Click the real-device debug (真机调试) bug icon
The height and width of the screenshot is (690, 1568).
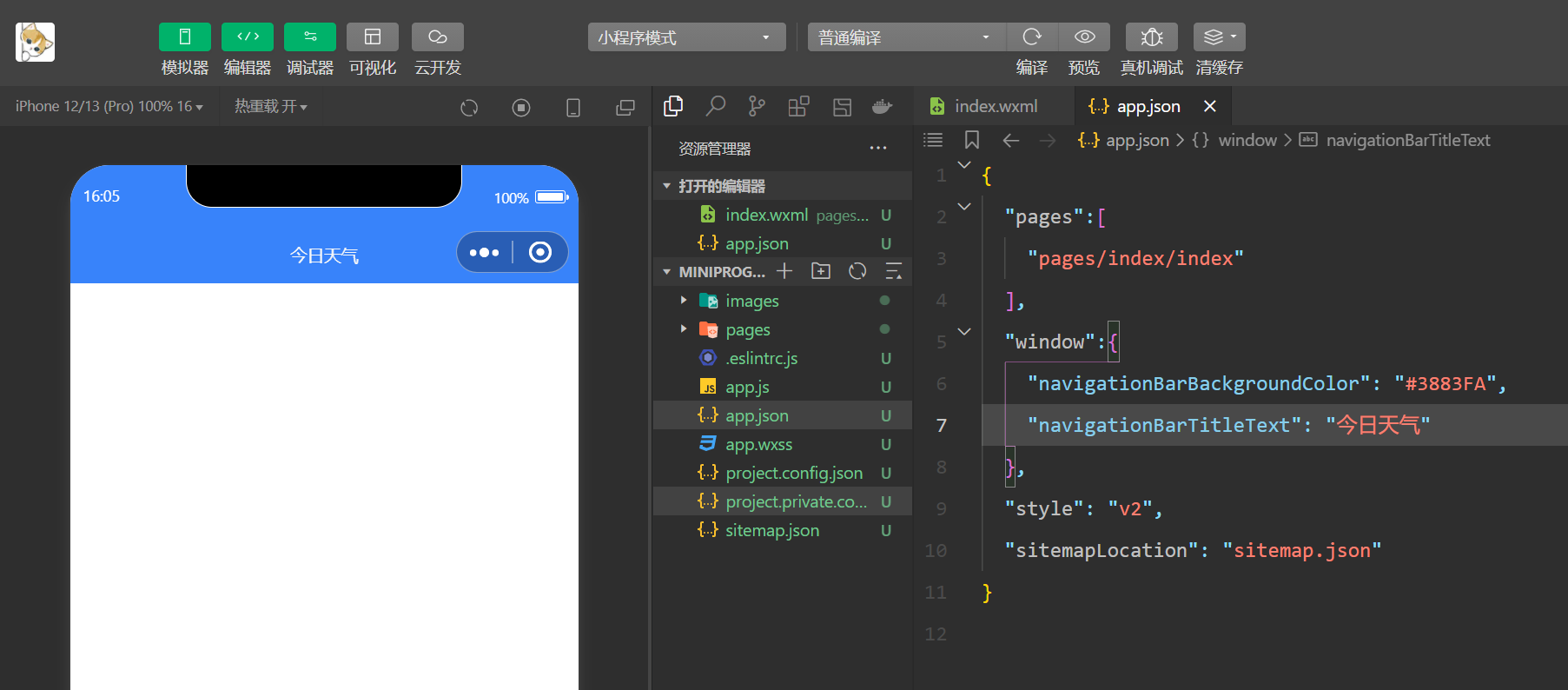pyautogui.click(x=1152, y=37)
